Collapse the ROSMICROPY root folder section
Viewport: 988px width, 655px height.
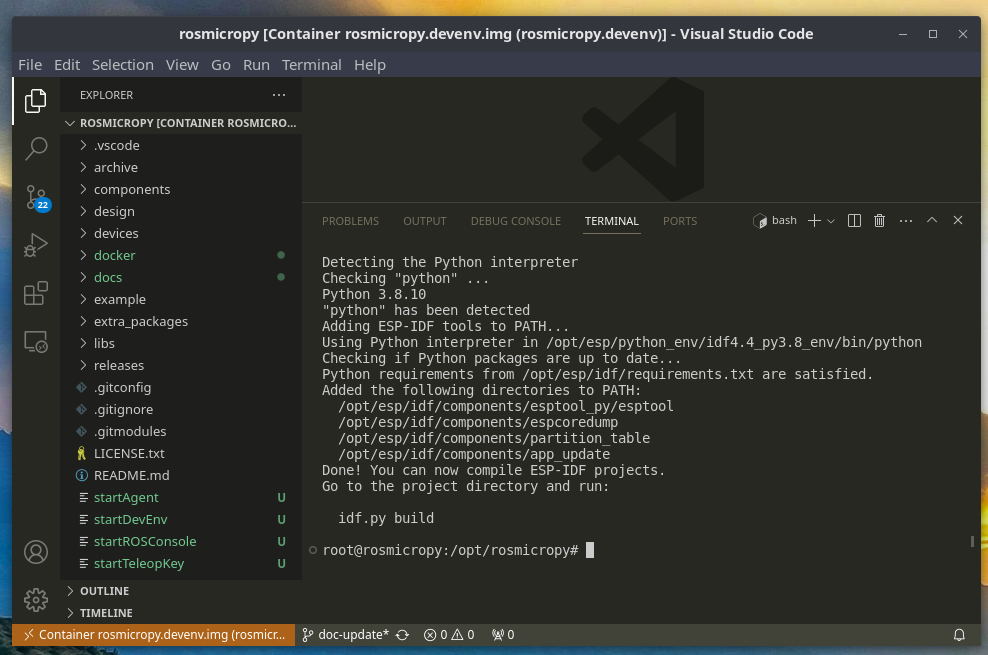click(x=181, y=123)
